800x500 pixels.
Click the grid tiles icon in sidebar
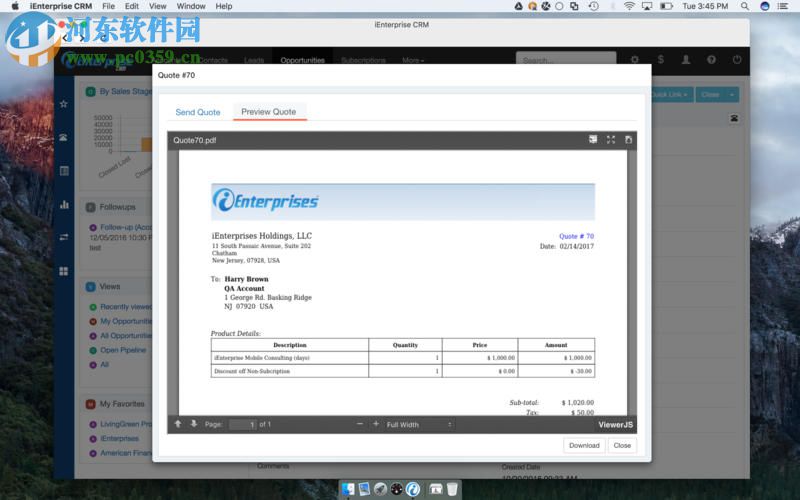click(x=64, y=271)
